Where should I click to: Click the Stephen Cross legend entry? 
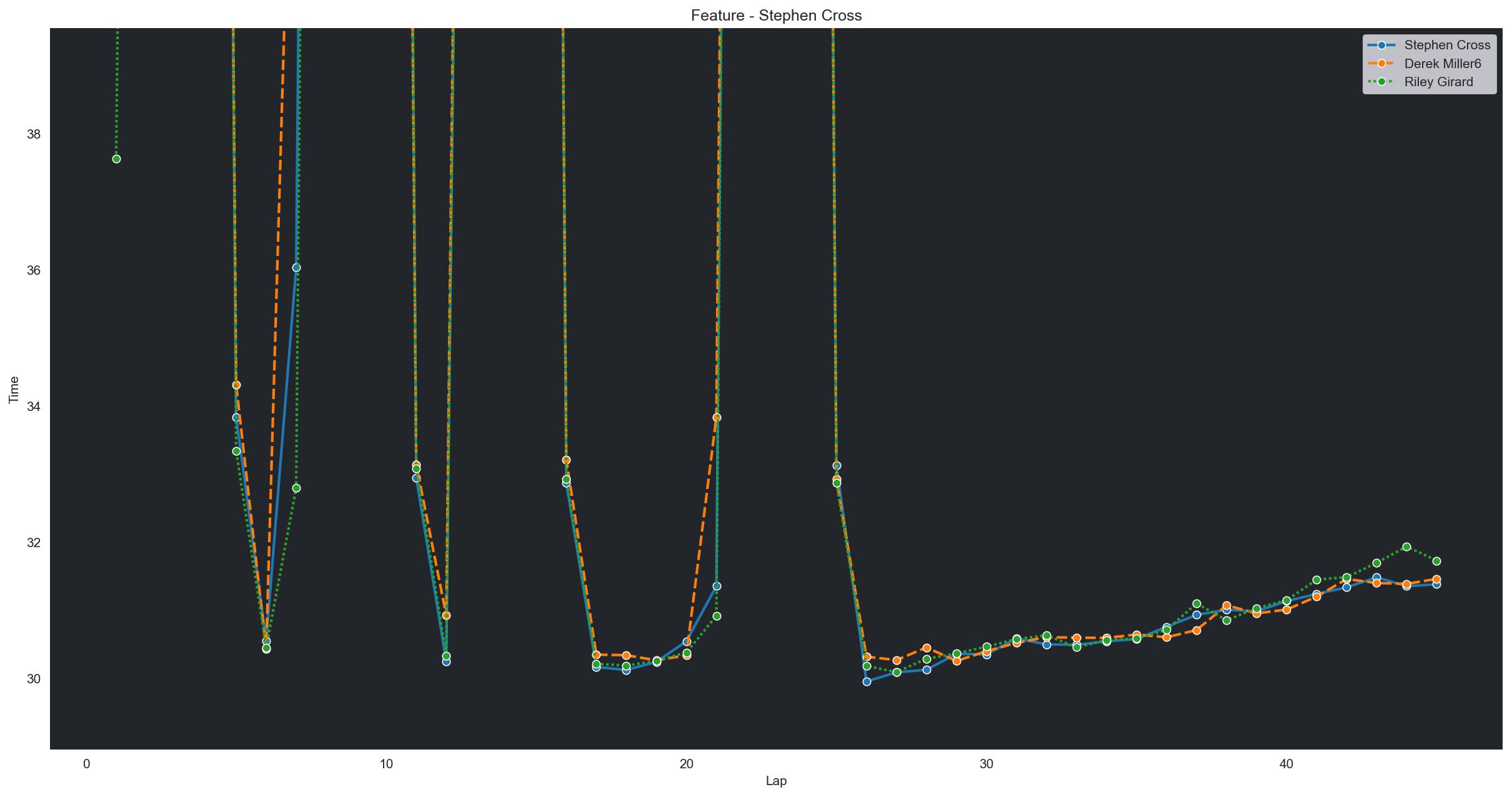pyautogui.click(x=1447, y=45)
